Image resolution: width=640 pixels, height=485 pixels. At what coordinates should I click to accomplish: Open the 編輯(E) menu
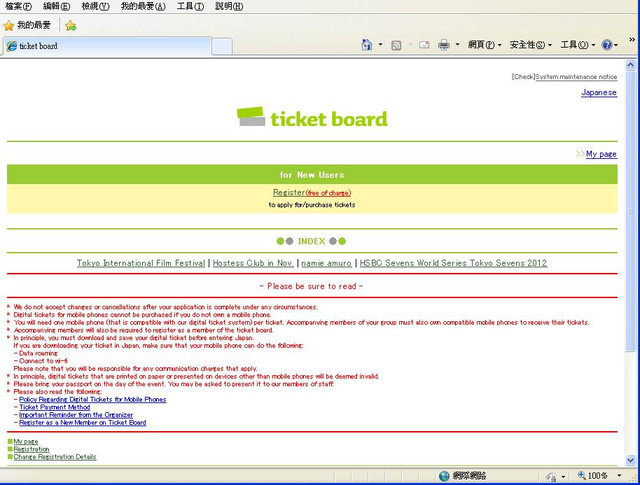pyautogui.click(x=56, y=6)
